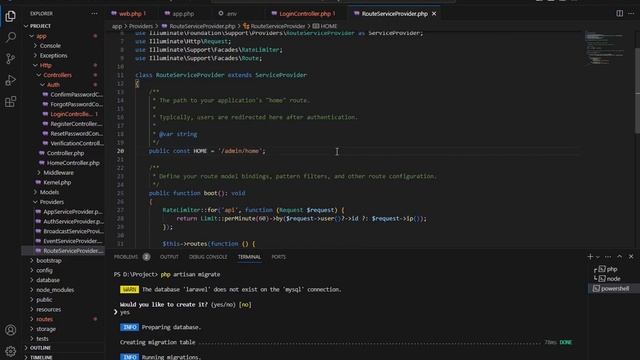Open editor more actions ellipsis
The width and height of the screenshot is (640, 360).
pos(631,13)
